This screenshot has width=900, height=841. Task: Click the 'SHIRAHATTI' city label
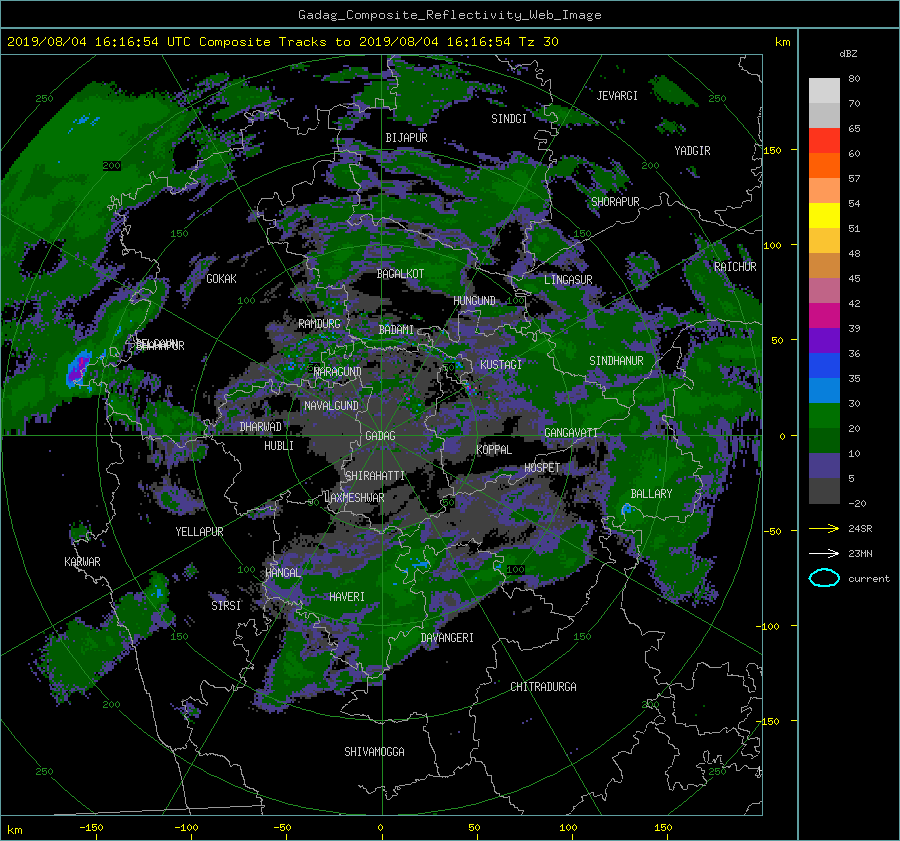[x=375, y=476]
